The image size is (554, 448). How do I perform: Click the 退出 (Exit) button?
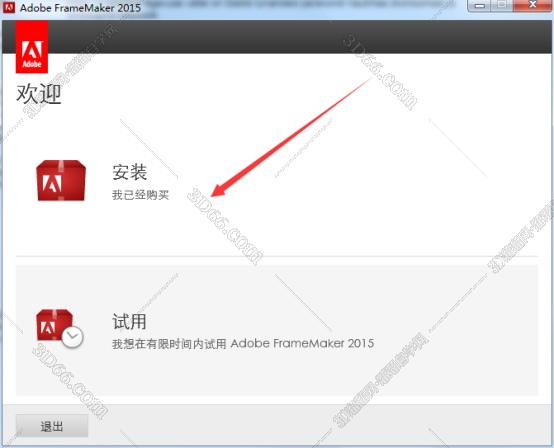52,426
